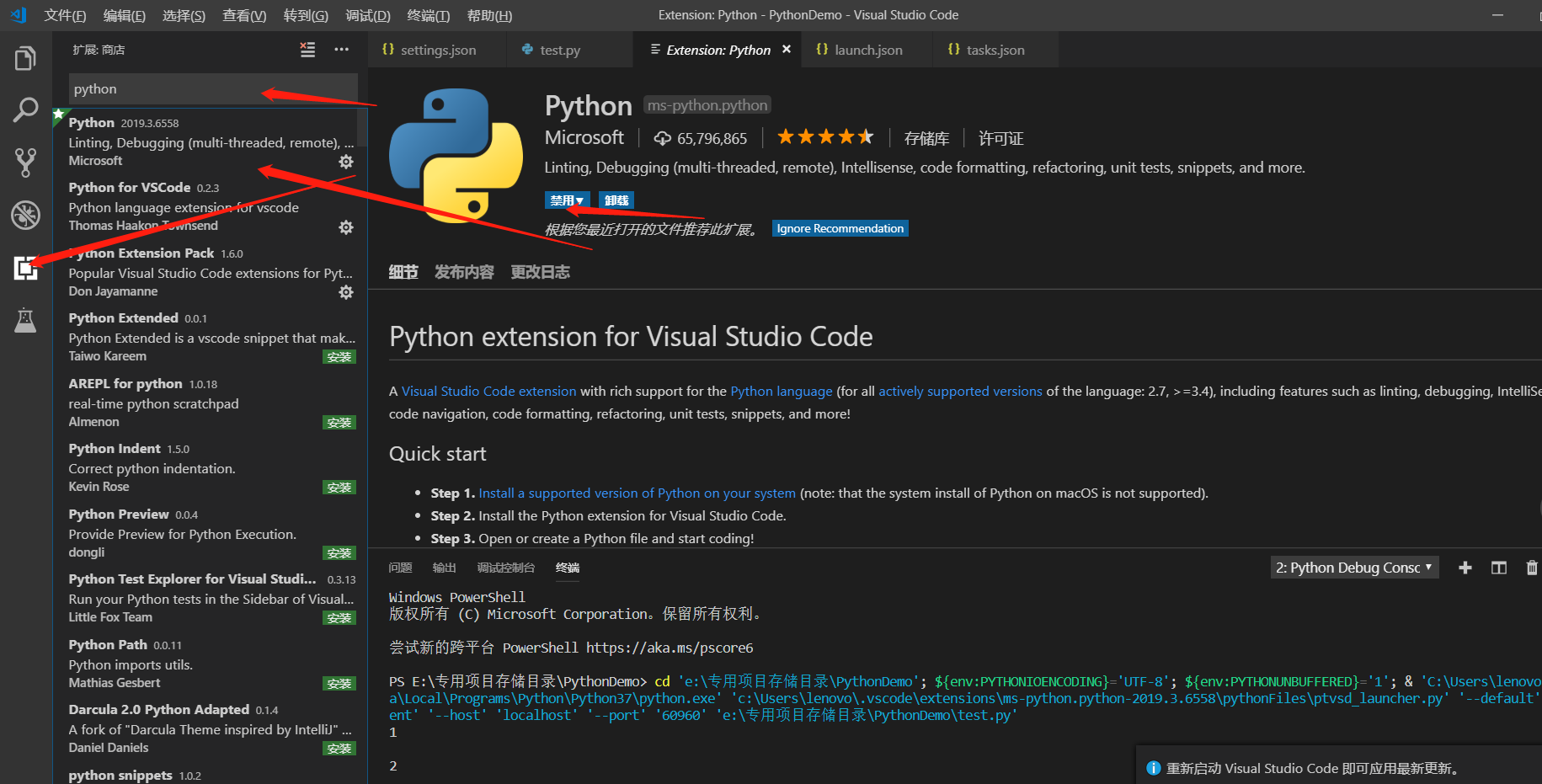Open gear menu for Python Microsoft extension

[346, 162]
